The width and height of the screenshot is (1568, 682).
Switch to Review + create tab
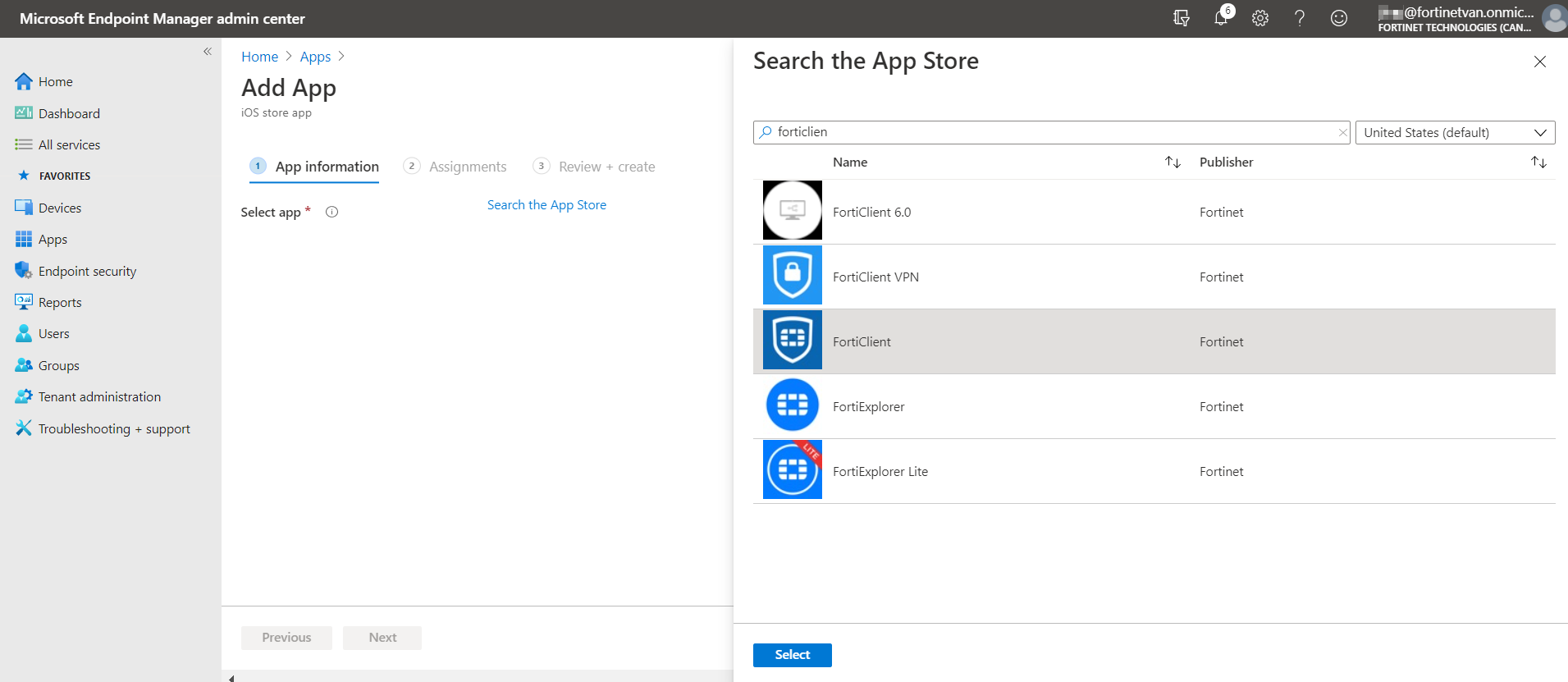click(606, 167)
